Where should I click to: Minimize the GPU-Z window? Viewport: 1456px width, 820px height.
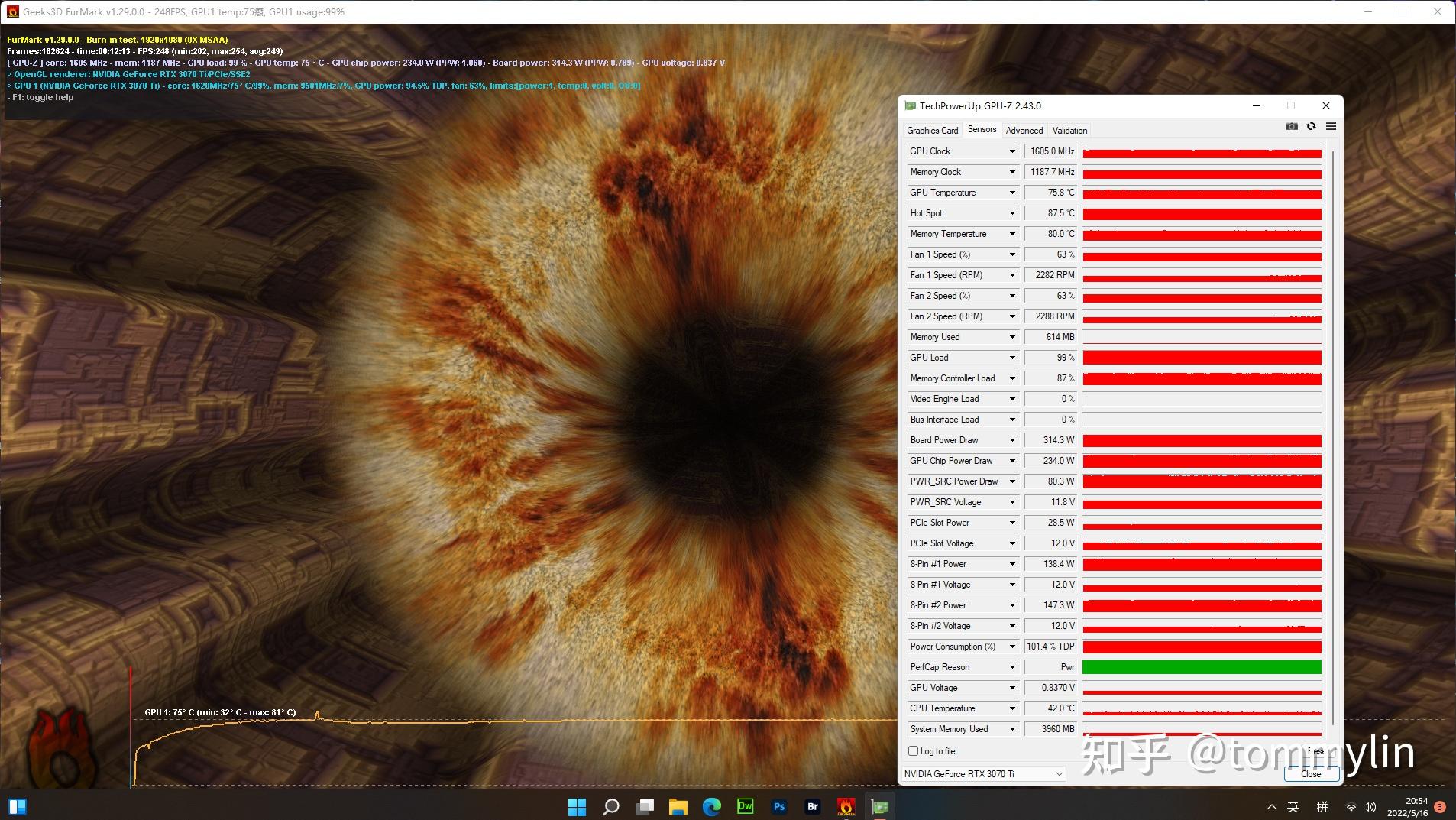pos(1257,105)
